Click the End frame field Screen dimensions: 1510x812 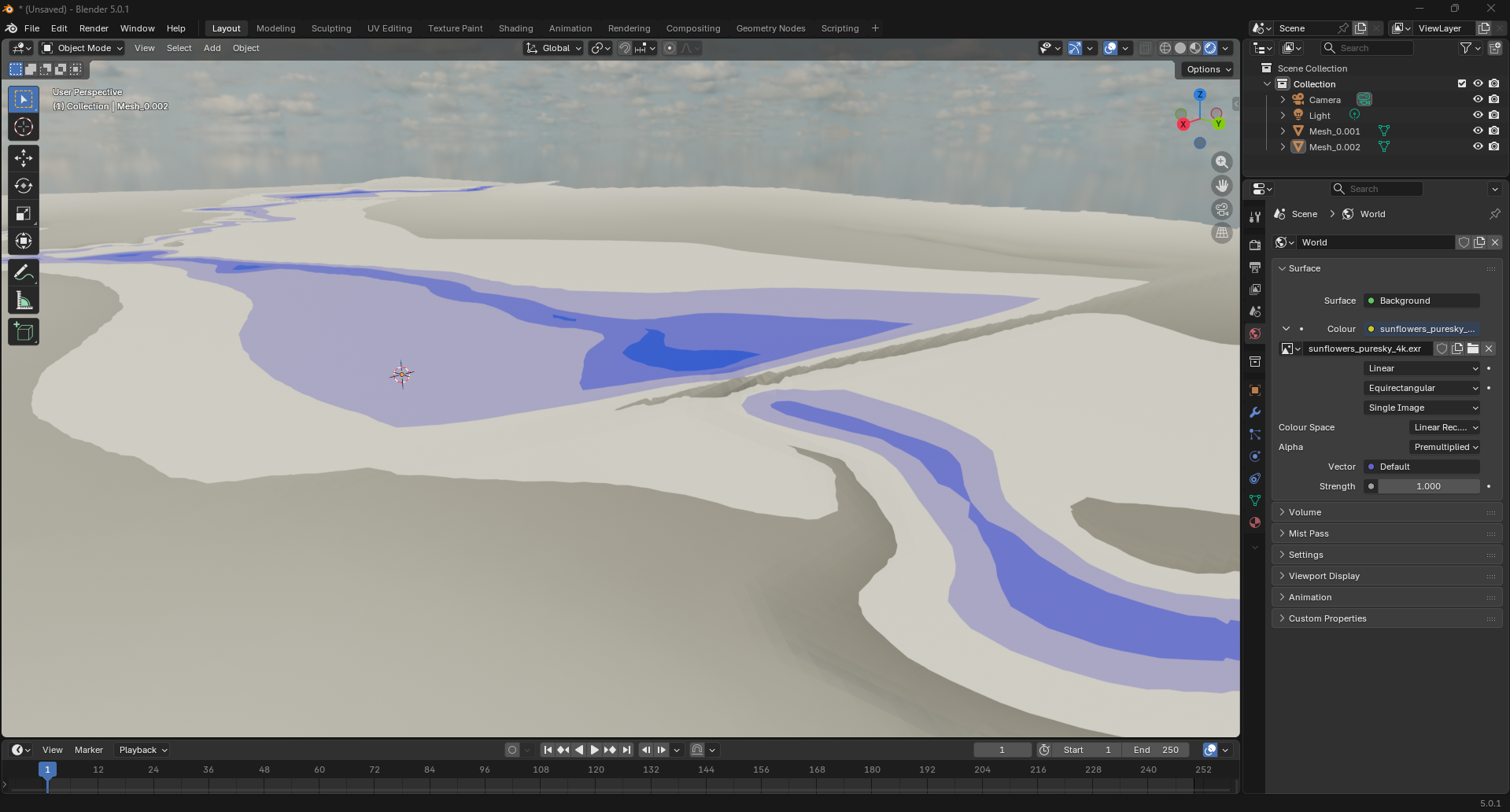[1156, 750]
